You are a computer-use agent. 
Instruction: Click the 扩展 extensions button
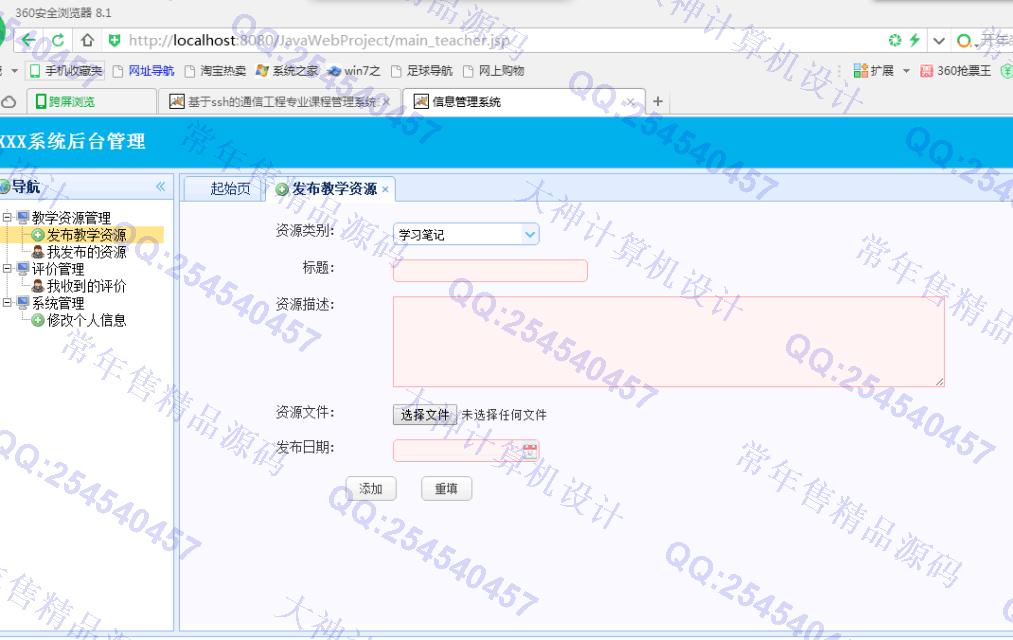point(874,70)
